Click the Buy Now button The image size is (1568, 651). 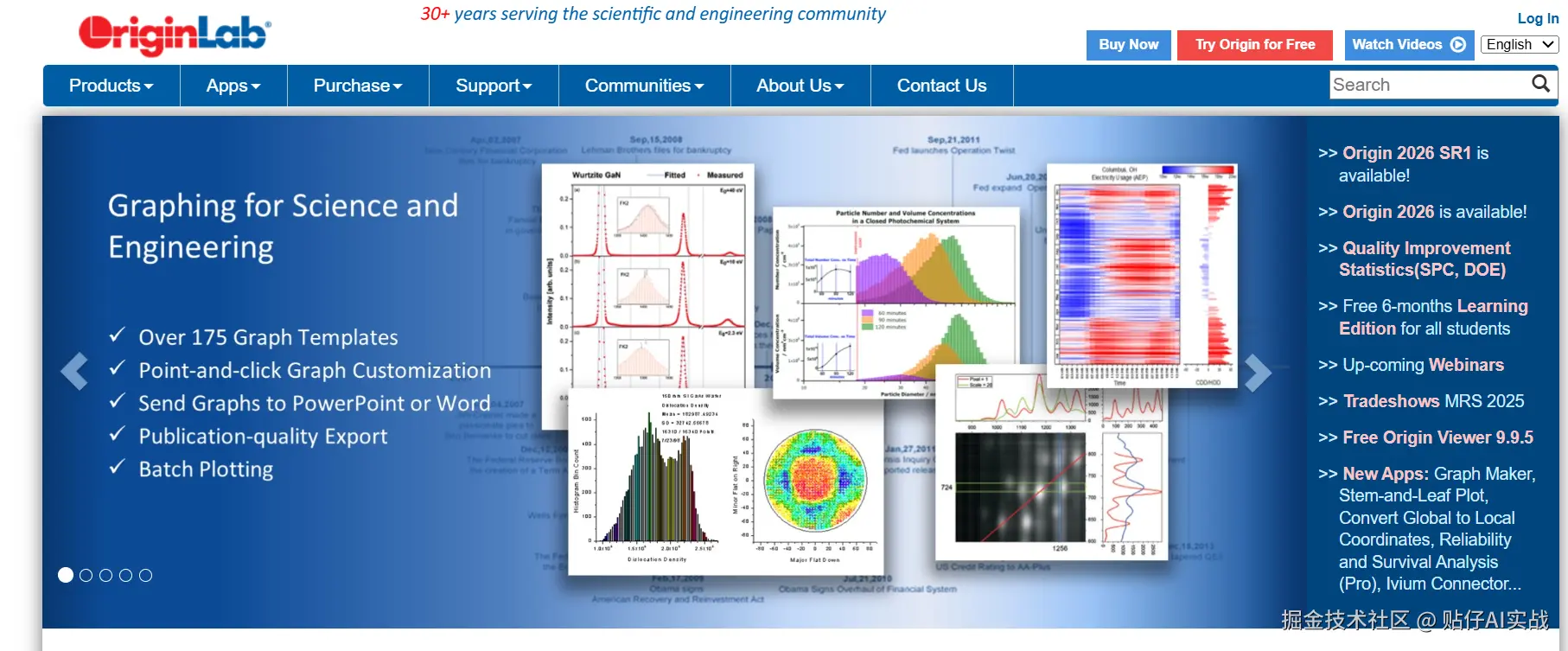coord(1129,45)
